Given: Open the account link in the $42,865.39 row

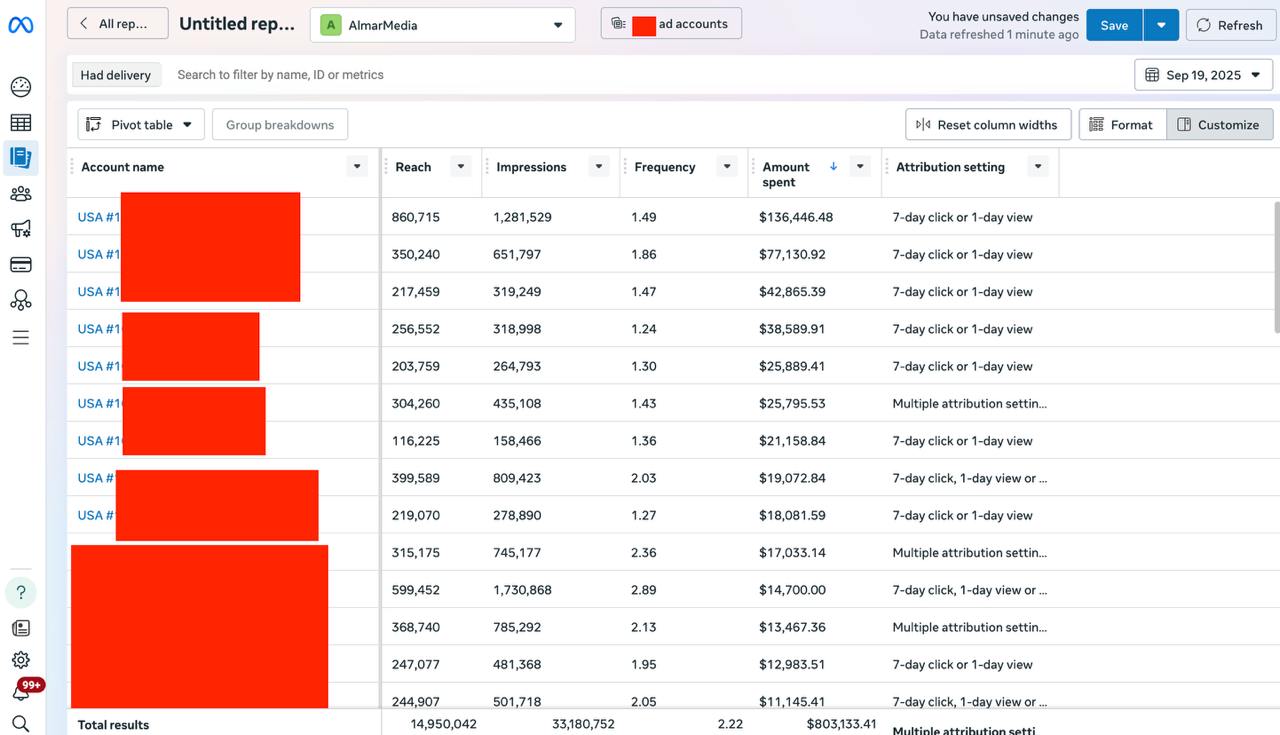Looking at the screenshot, I should [99, 292].
